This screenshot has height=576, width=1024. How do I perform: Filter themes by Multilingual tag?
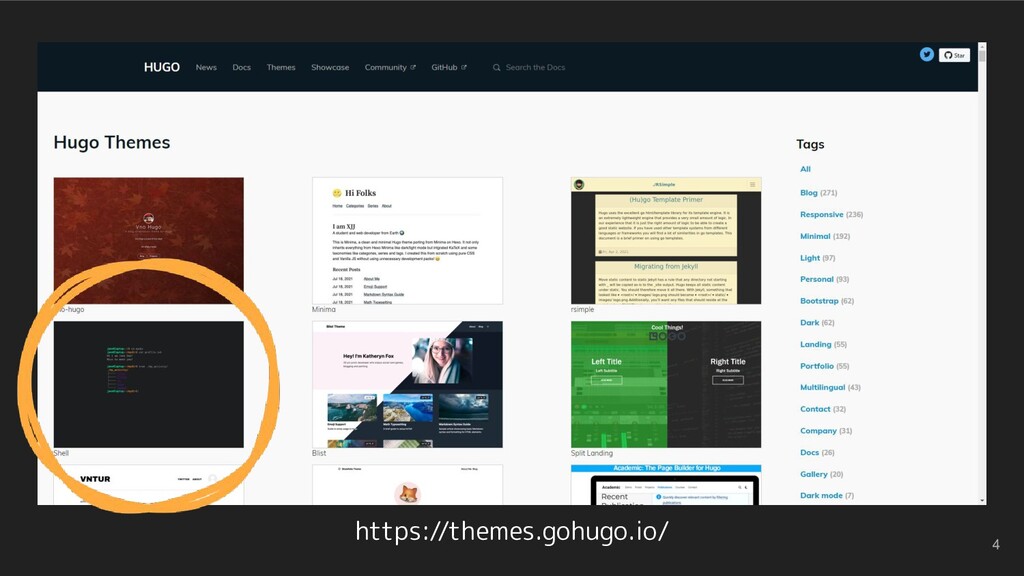(x=830, y=387)
